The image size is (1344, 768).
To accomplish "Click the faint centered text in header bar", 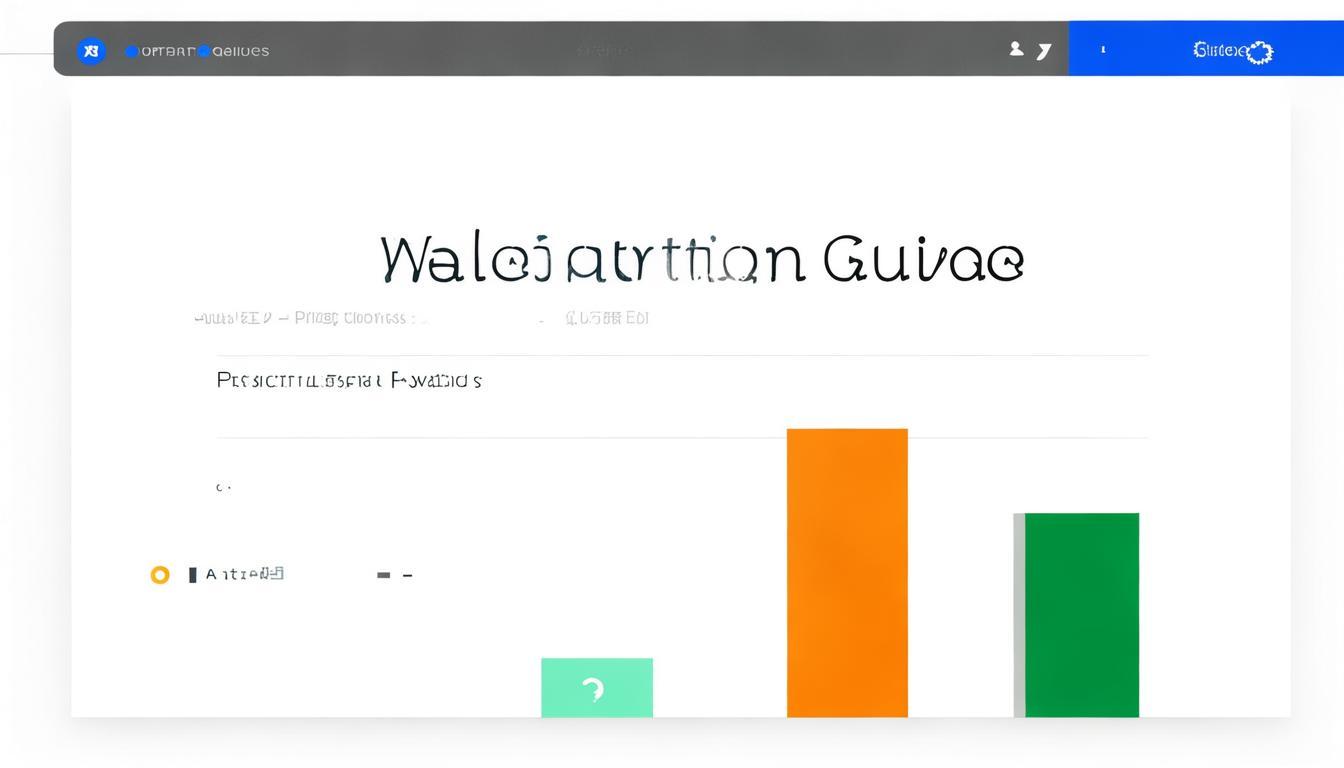I will click(x=603, y=50).
